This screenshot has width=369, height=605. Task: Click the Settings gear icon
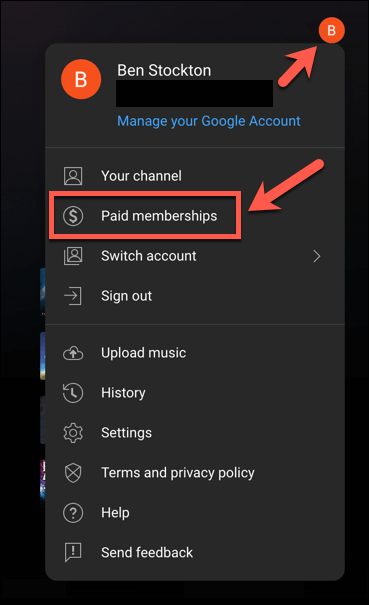point(73,433)
